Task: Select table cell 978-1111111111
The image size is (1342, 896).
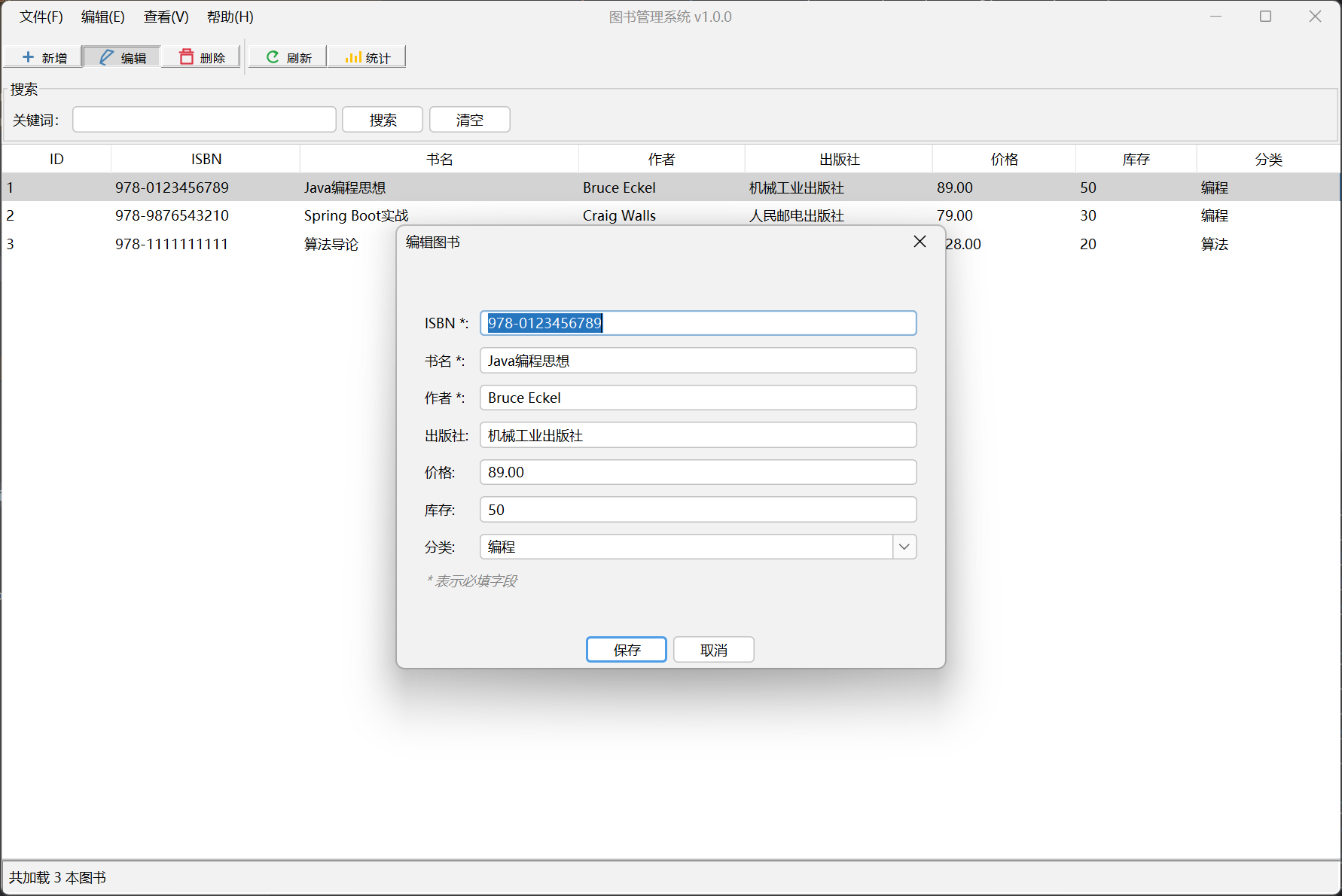Action: click(x=172, y=244)
